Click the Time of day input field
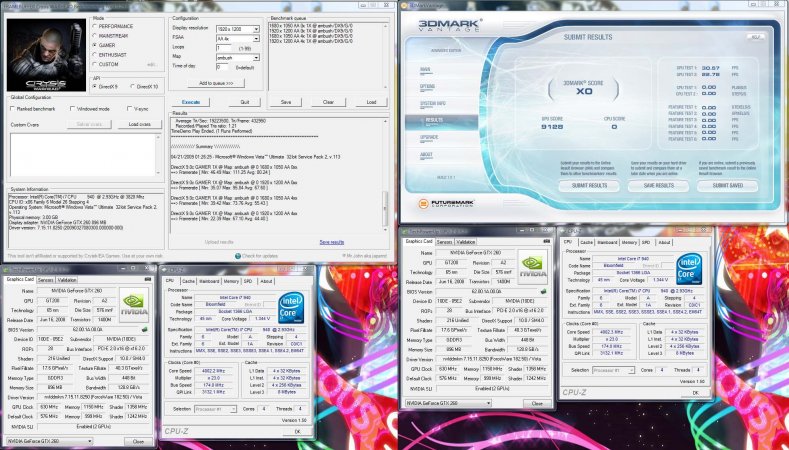The height and width of the screenshot is (450, 789). click(222, 67)
